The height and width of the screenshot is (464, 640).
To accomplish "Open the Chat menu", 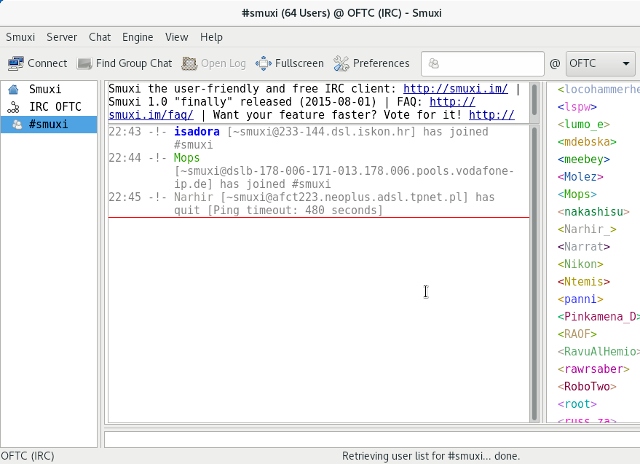I will tap(100, 37).
